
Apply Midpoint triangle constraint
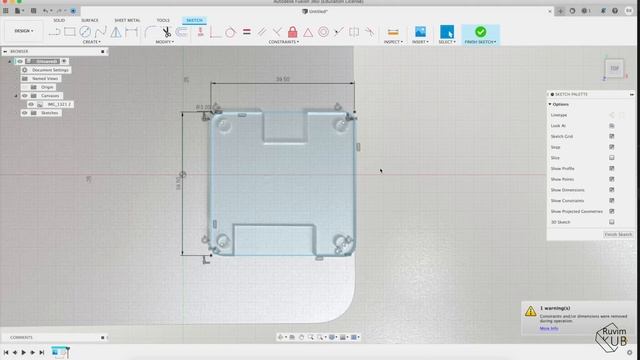click(308, 32)
